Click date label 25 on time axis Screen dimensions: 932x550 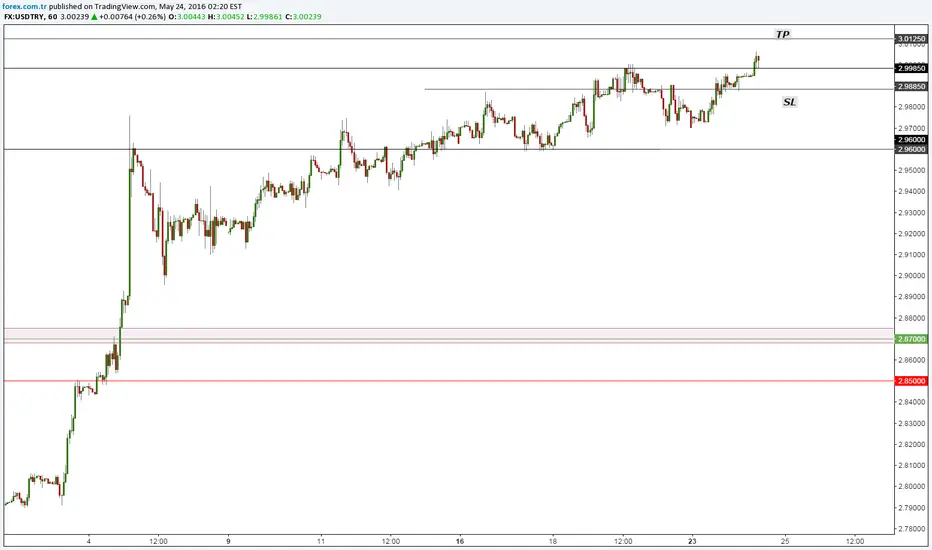click(785, 541)
